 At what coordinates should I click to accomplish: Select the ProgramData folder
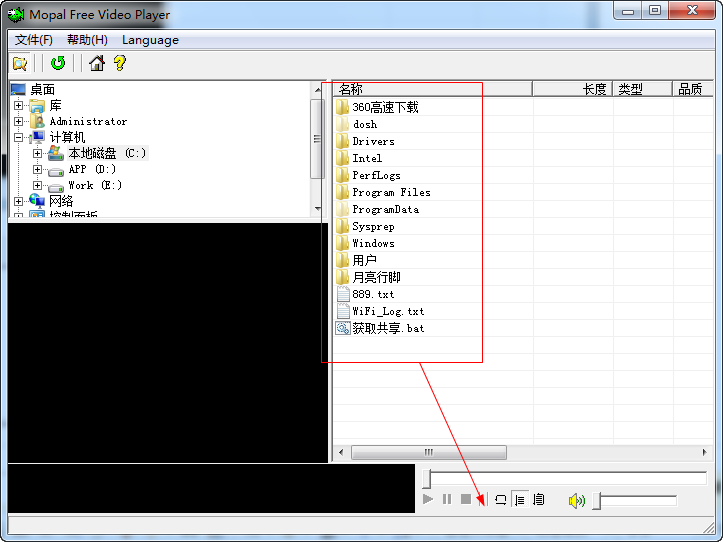click(385, 209)
